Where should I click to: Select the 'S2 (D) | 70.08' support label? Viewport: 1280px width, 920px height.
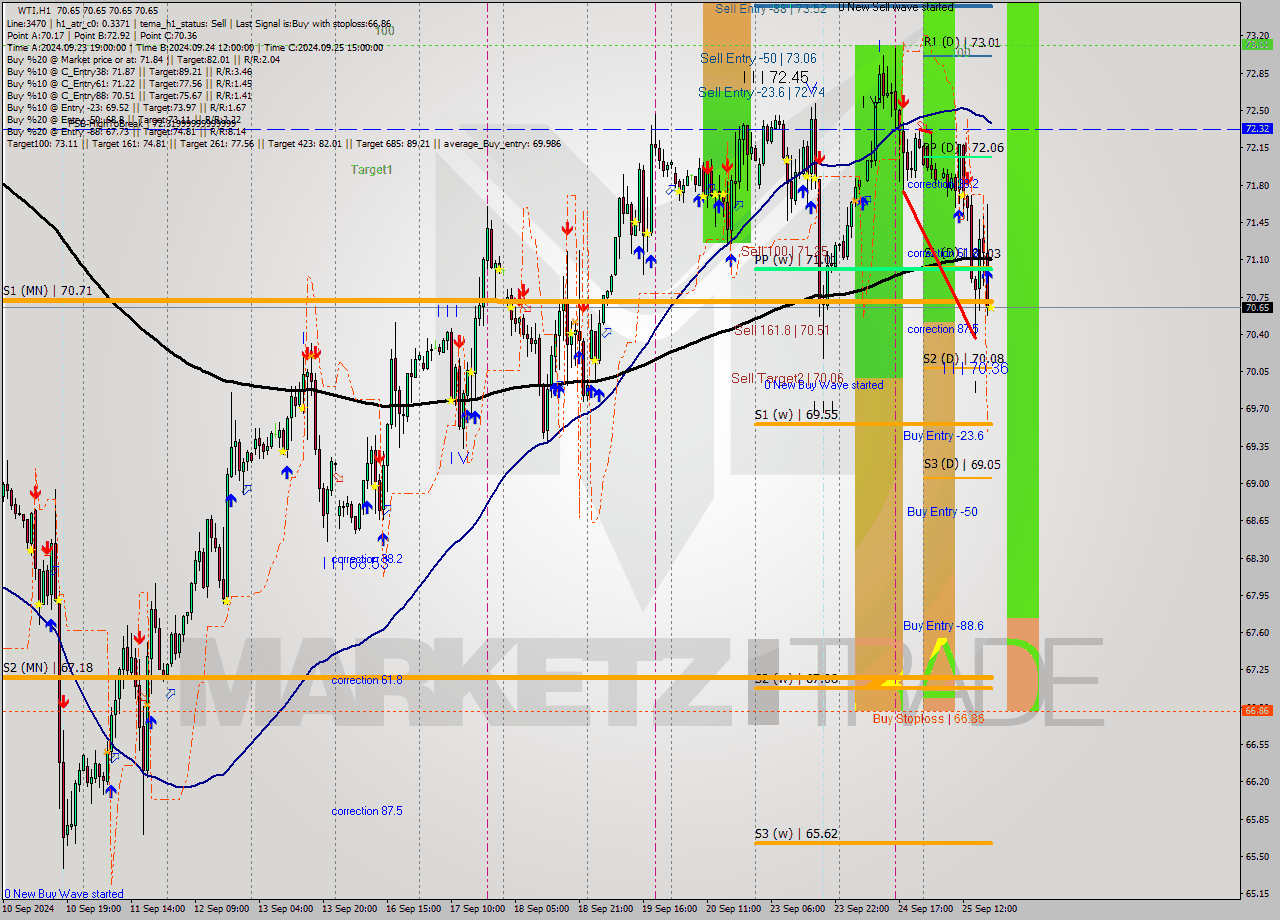coord(963,358)
